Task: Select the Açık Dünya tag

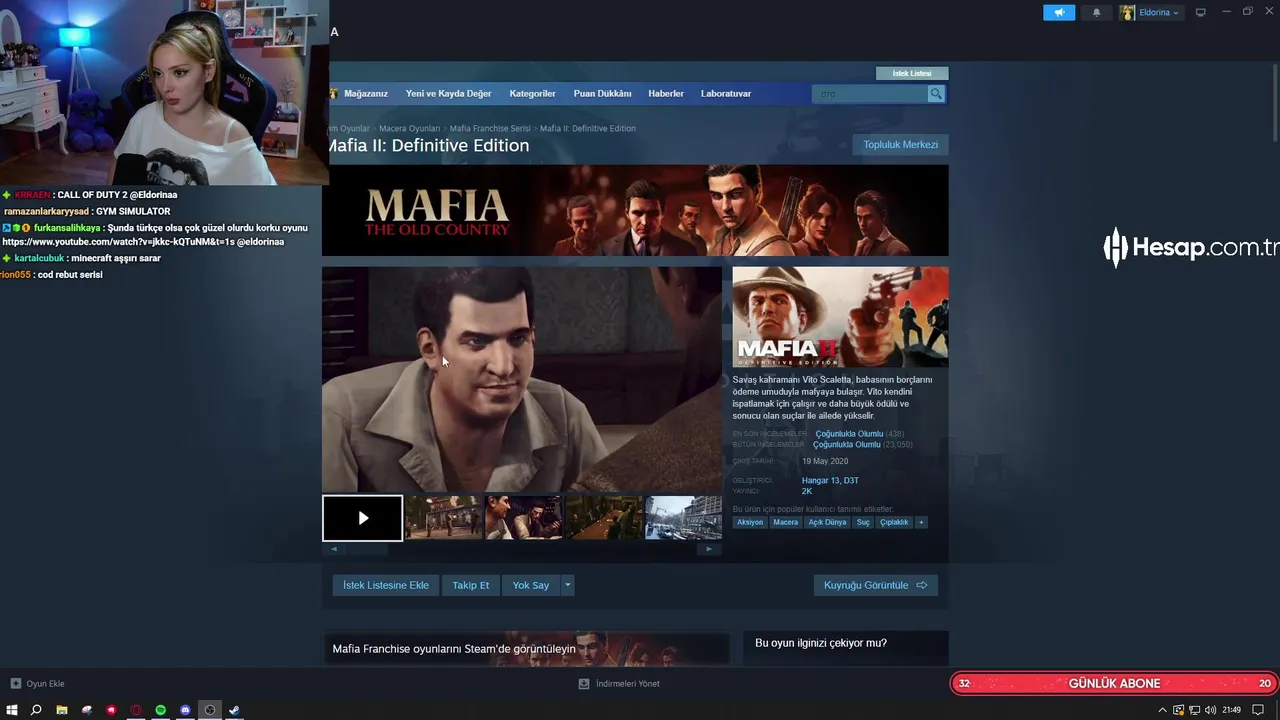Action: tap(827, 522)
